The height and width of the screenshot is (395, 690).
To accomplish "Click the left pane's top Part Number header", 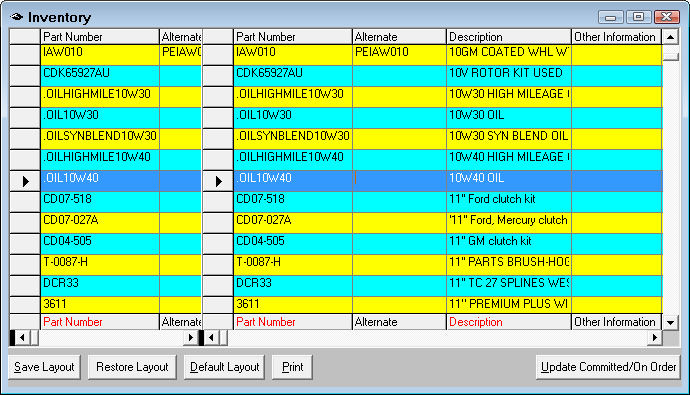I will pos(99,37).
